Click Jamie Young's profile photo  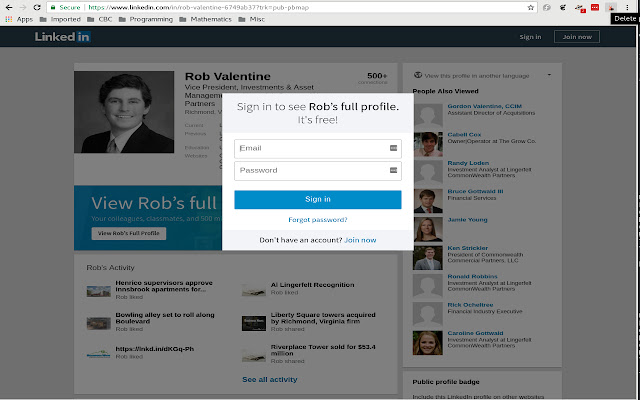(x=428, y=229)
